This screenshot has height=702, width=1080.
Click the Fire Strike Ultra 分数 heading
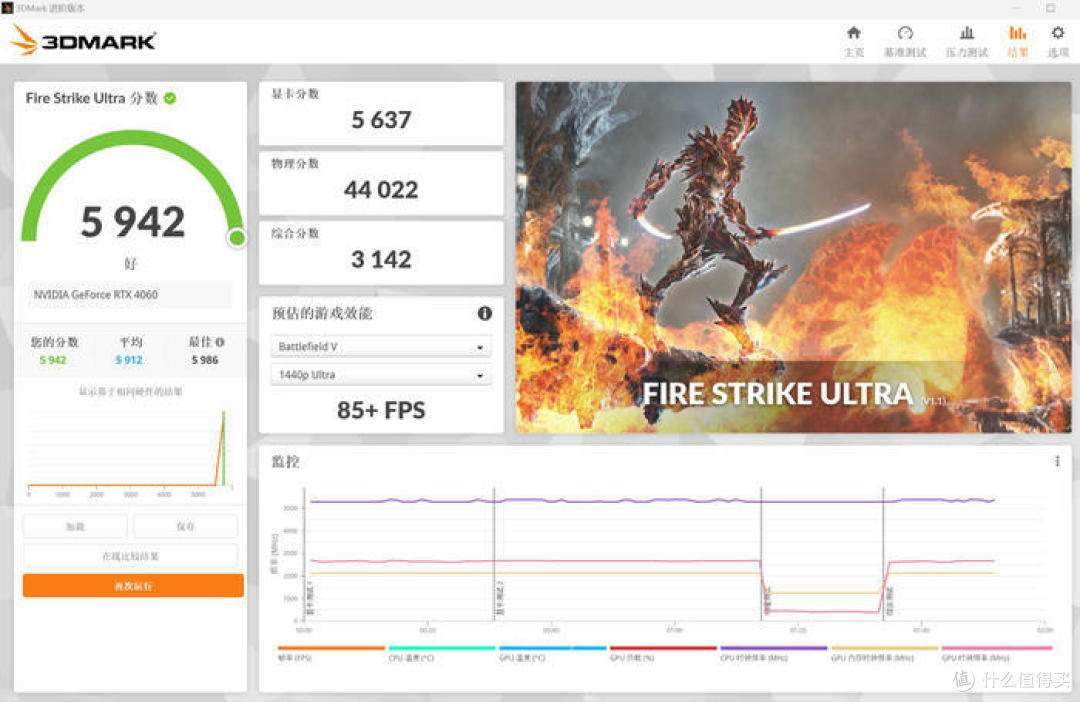tap(92, 99)
